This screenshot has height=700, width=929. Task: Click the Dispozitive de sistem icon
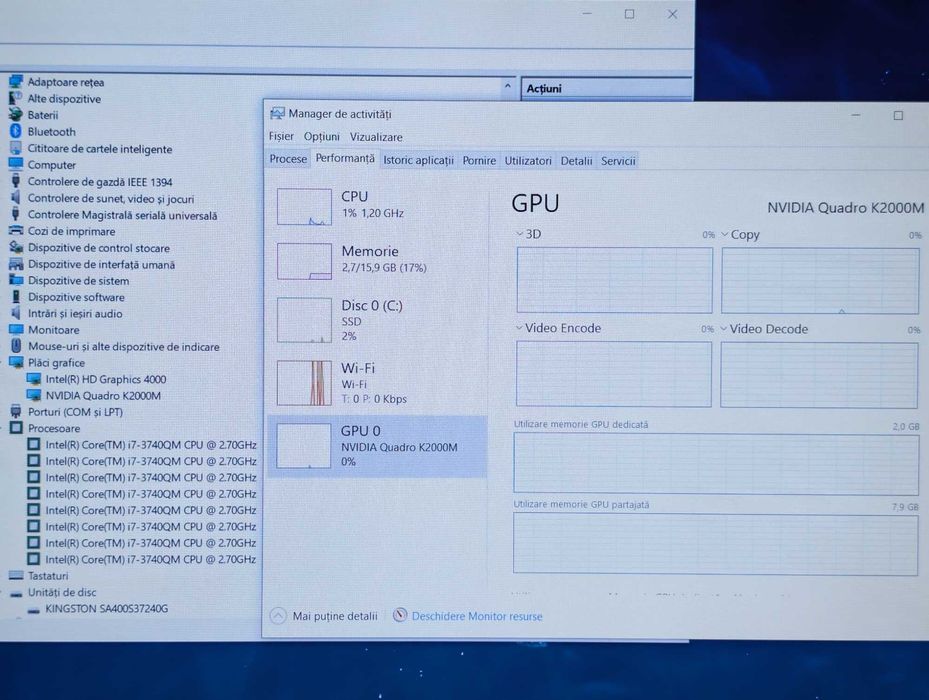[16, 280]
